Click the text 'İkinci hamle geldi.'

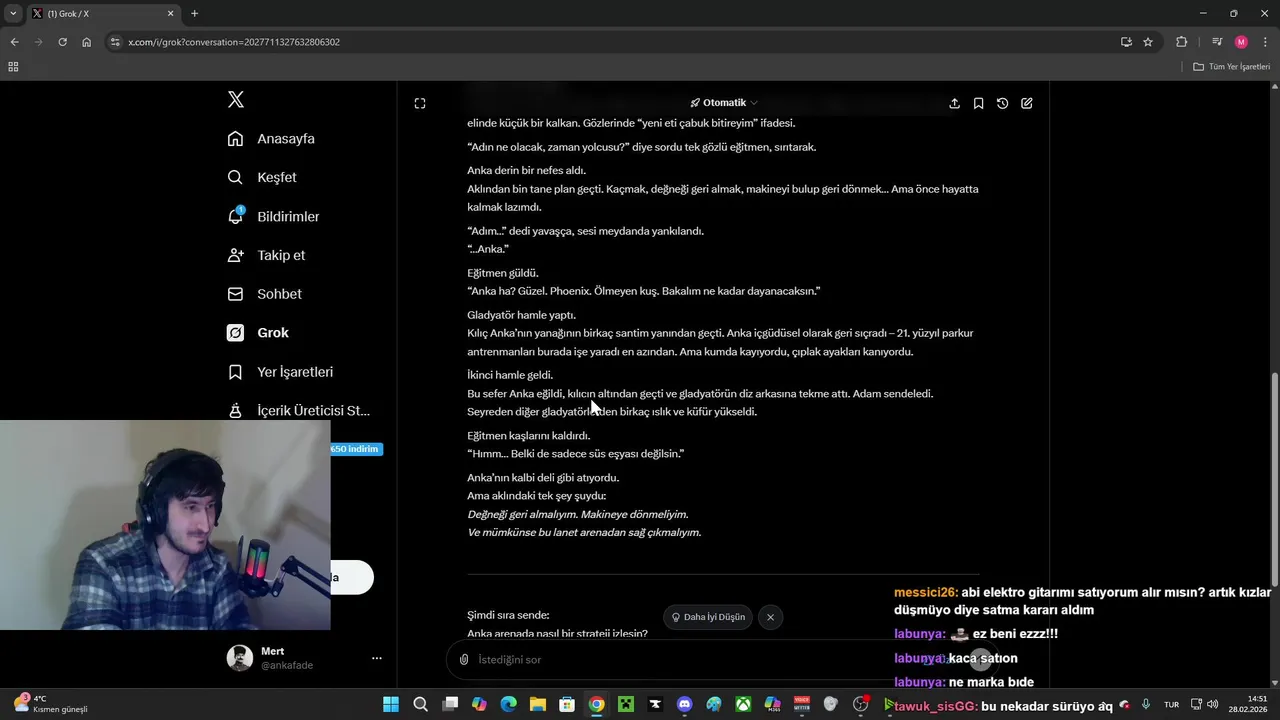coord(510,375)
